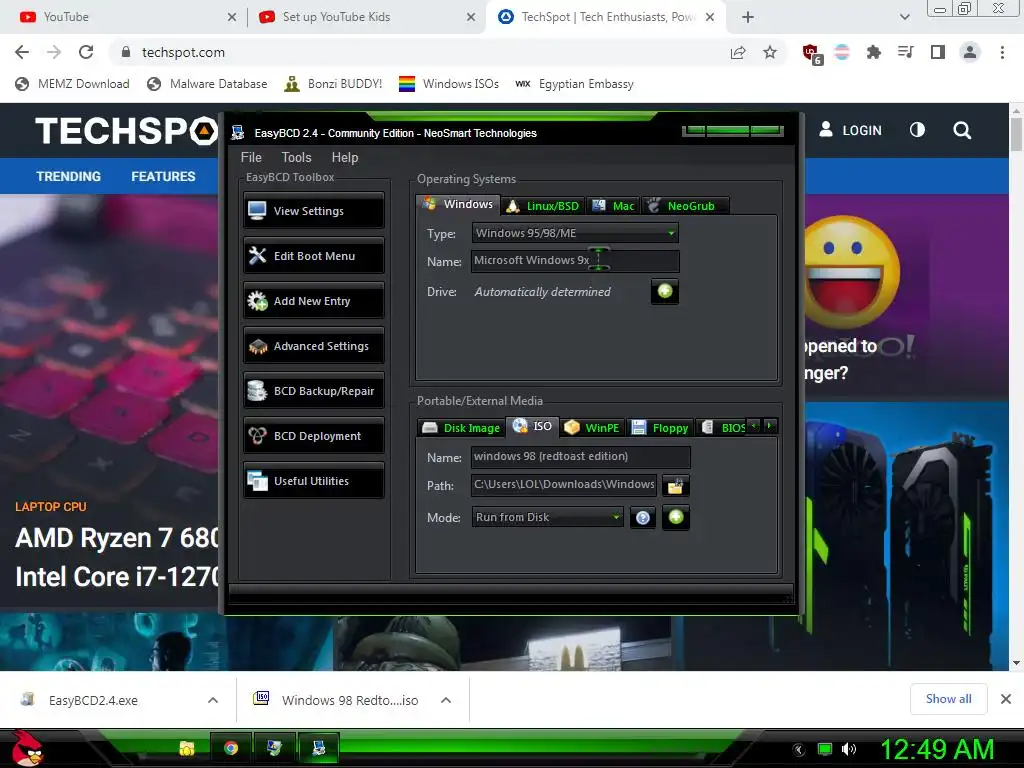1024x768 pixels.
Task: Open the Chrome media controls icon
Action: pos(906,52)
